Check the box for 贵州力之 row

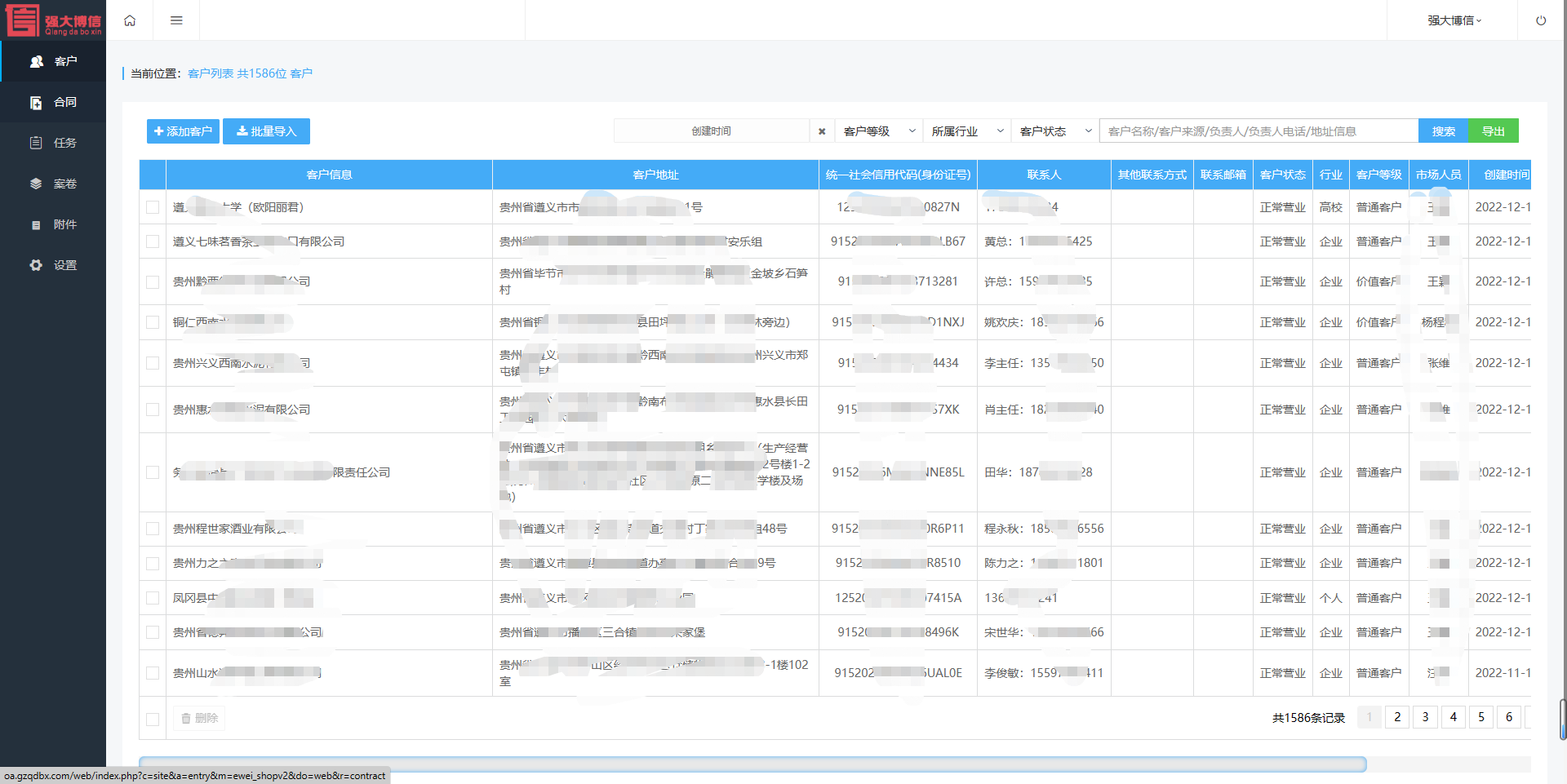point(153,563)
